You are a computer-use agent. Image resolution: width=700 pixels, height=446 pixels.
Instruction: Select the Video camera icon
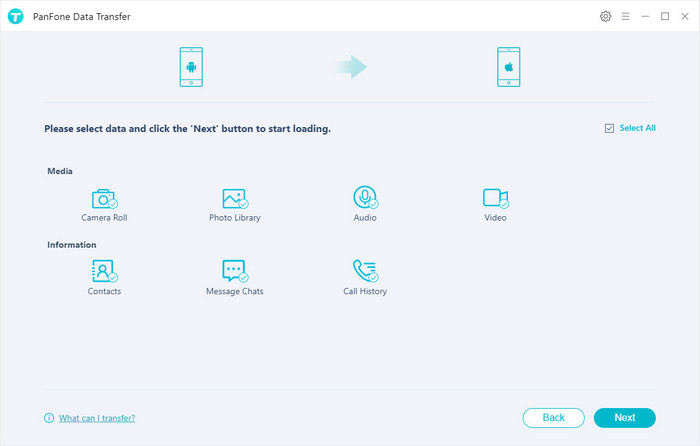click(x=496, y=198)
